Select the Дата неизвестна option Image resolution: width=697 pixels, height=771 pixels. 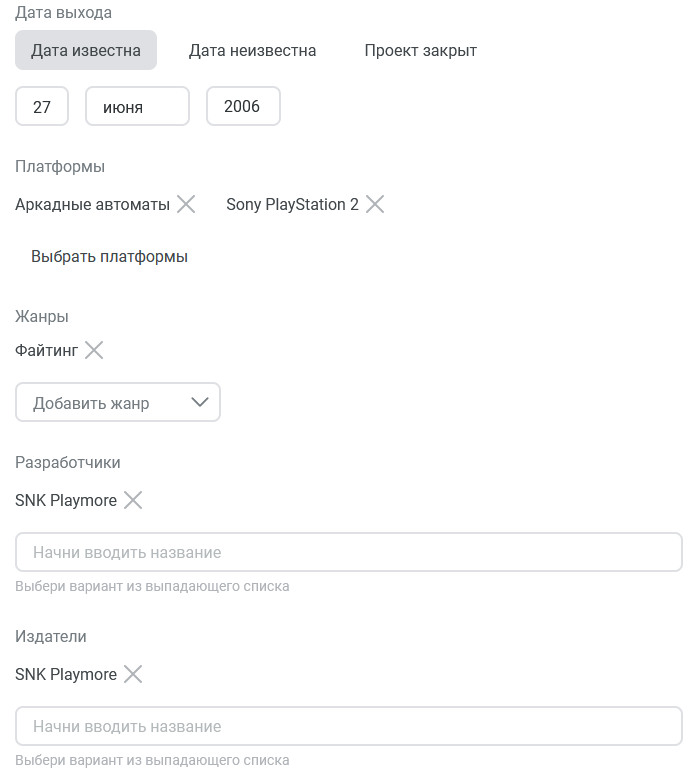[x=252, y=50]
